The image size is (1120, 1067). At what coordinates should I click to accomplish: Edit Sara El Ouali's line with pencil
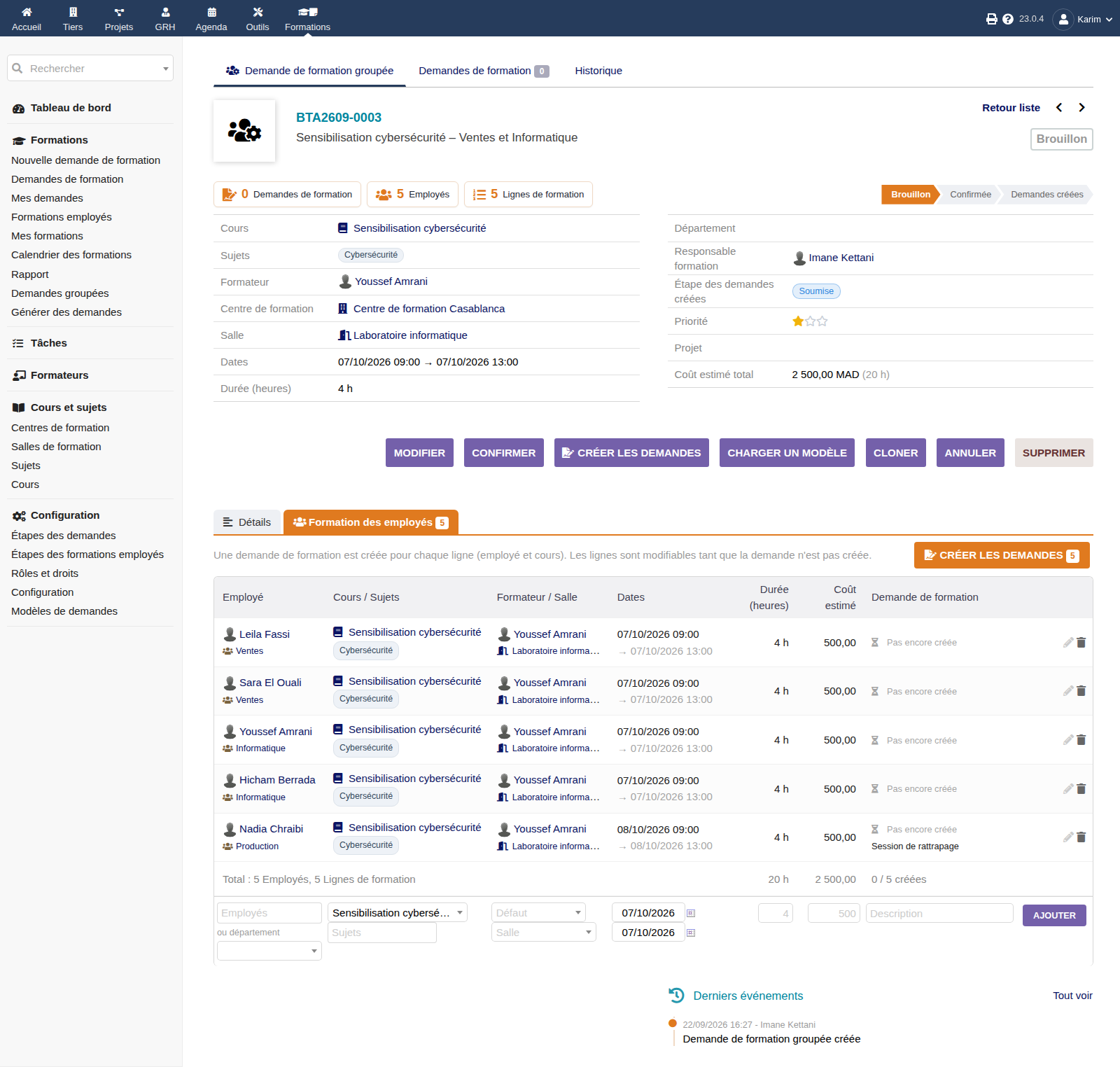click(1067, 691)
